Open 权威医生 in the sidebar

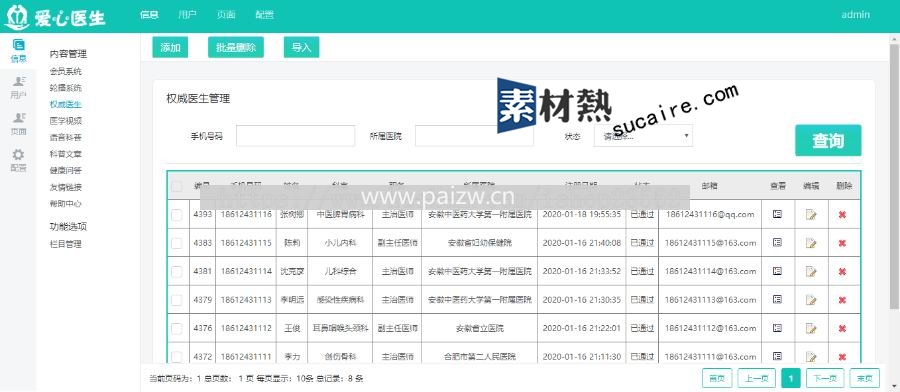[x=65, y=104]
